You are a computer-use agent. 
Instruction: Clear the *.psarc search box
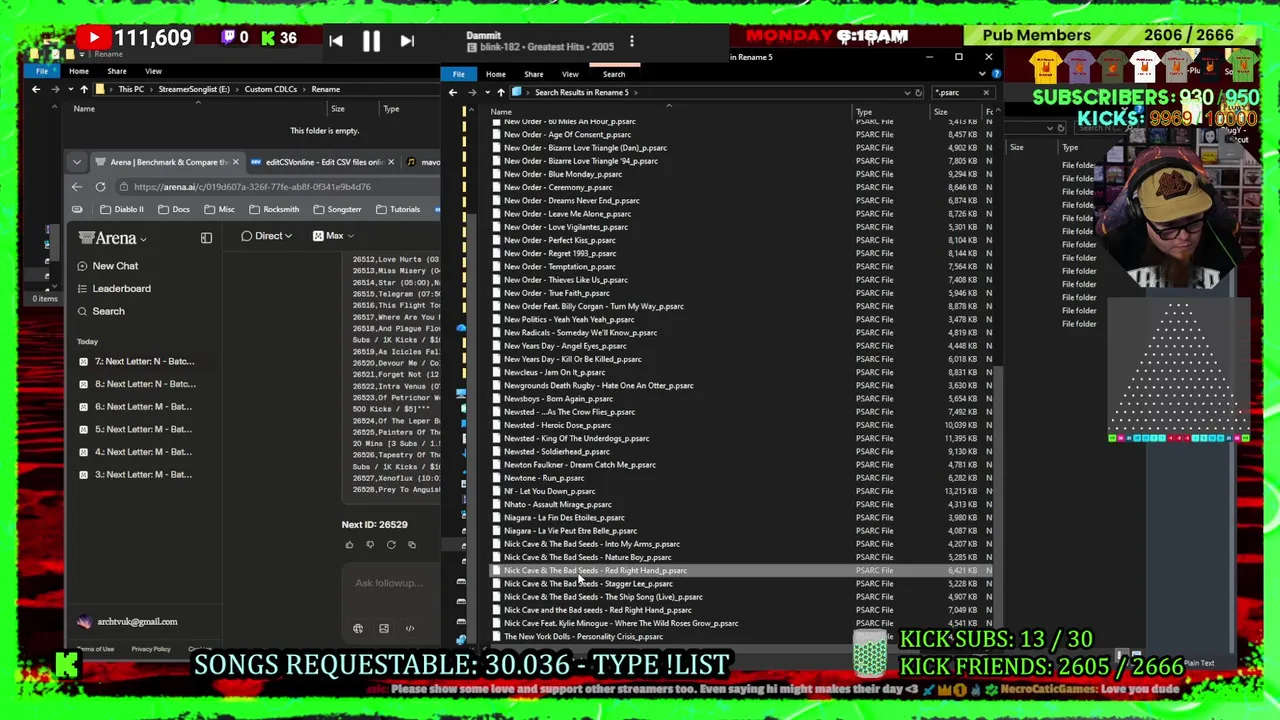(985, 92)
